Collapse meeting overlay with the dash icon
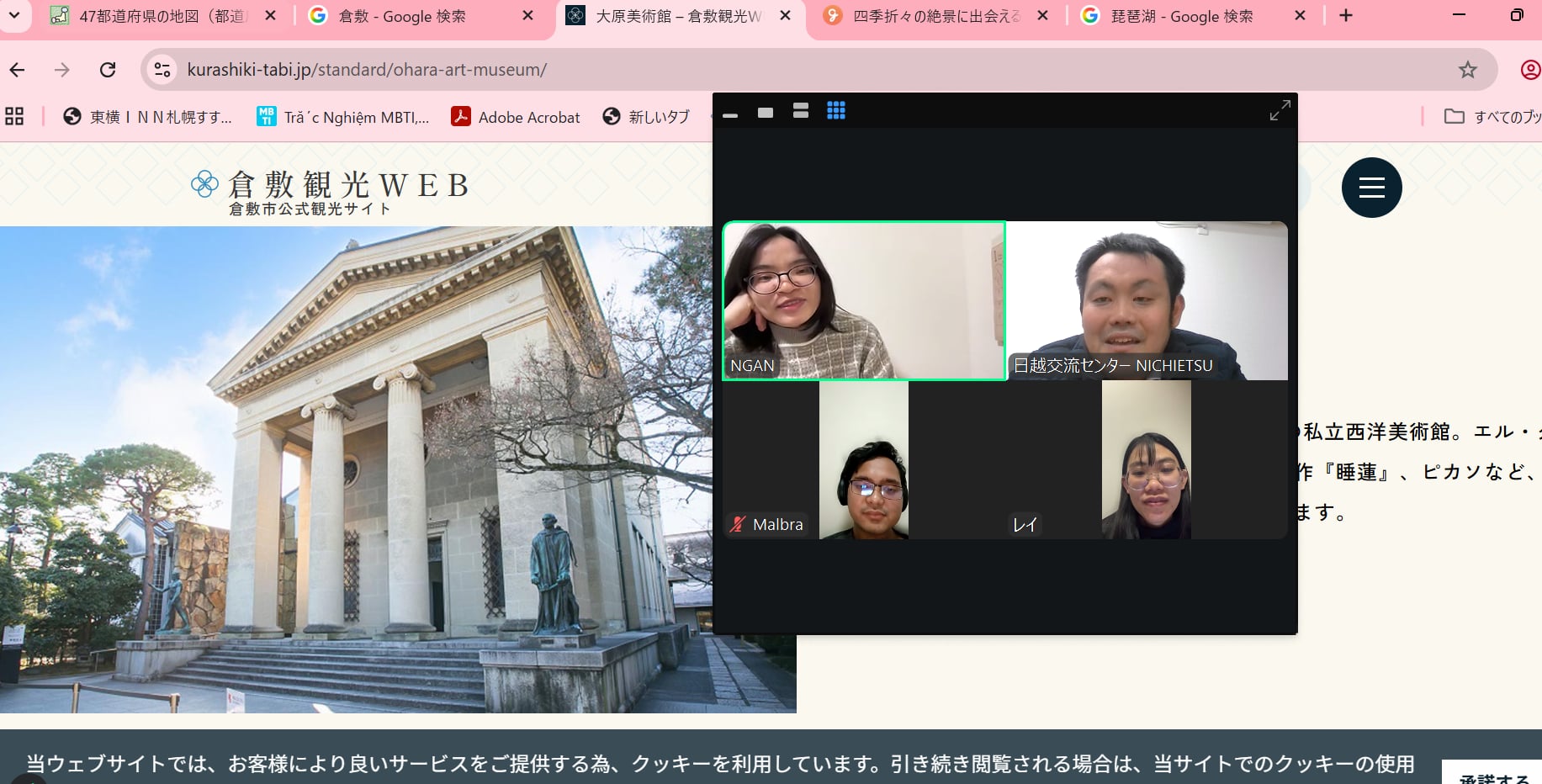The height and width of the screenshot is (784, 1542). (730, 114)
